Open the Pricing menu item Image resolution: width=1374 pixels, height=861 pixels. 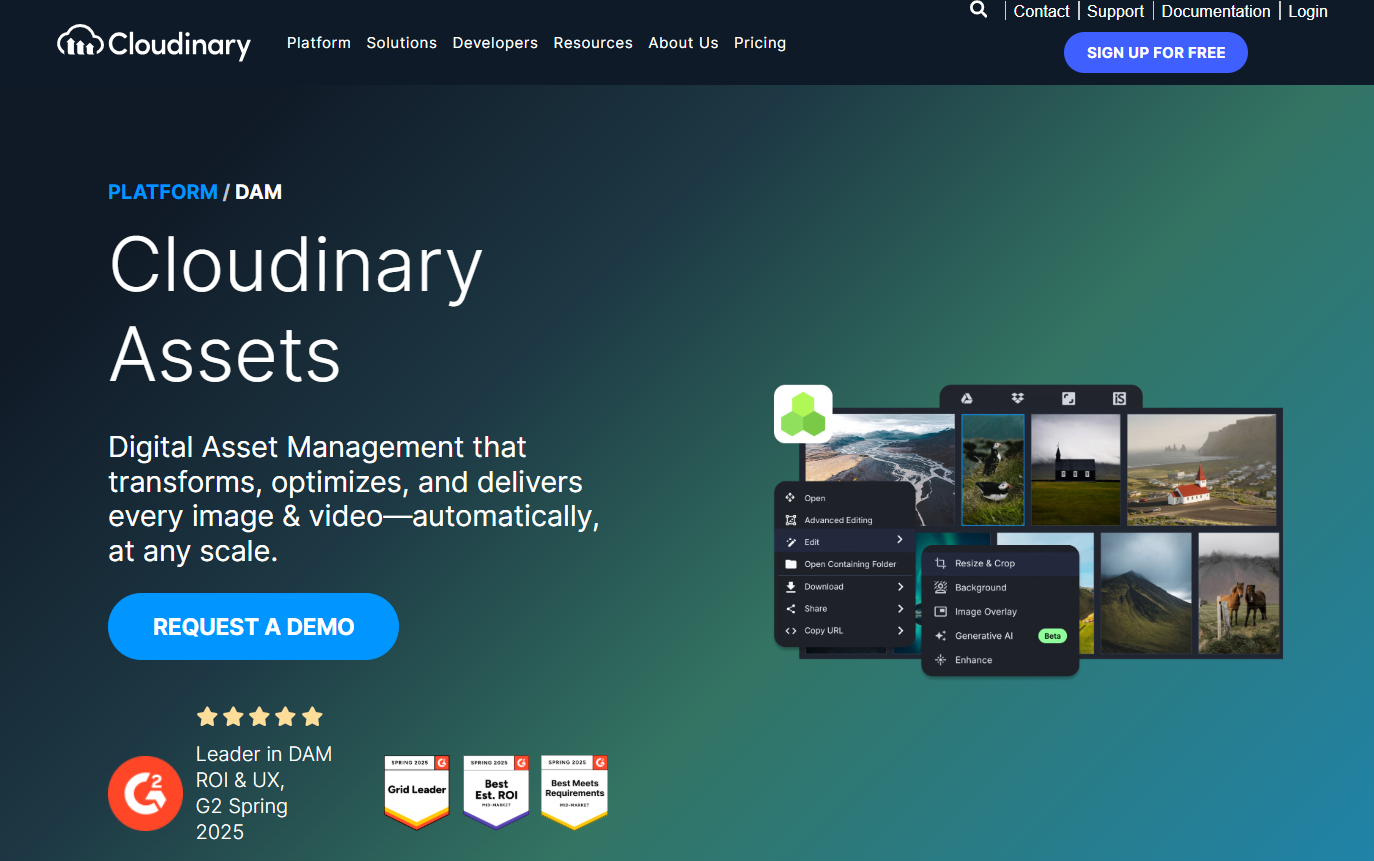tap(759, 43)
